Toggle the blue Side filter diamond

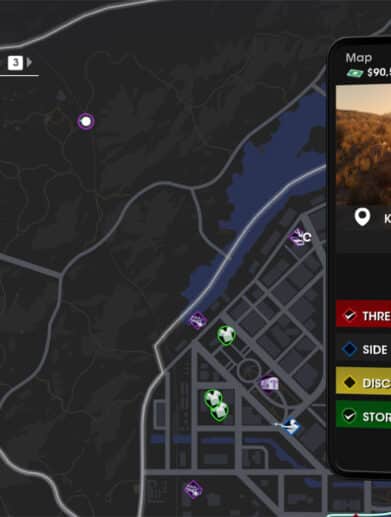[350, 349]
